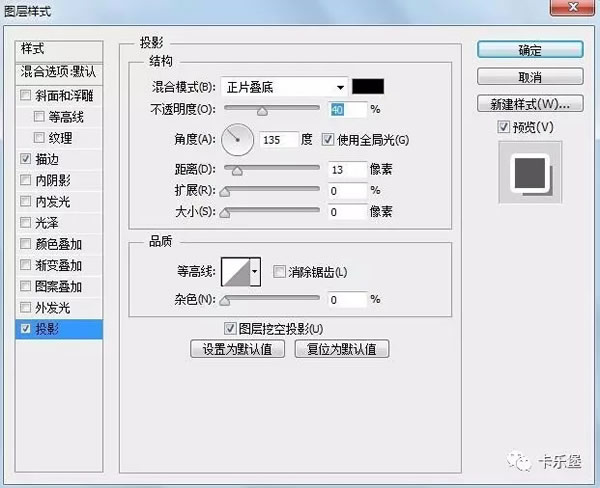Uncheck the 描边 style checkbox
Screen dimensions: 600x488
coord(26,158)
